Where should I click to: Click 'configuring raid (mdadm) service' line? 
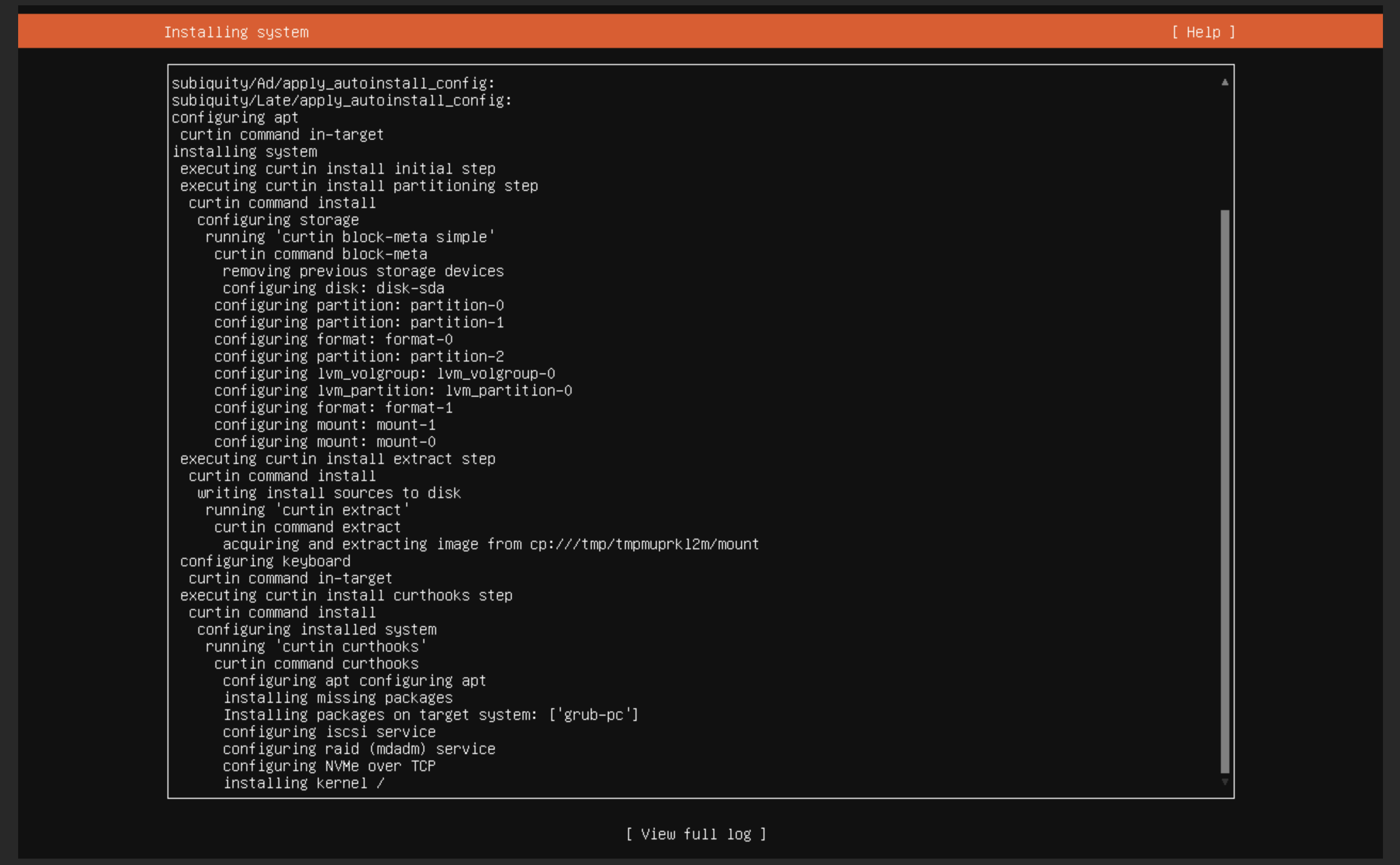[x=359, y=749]
